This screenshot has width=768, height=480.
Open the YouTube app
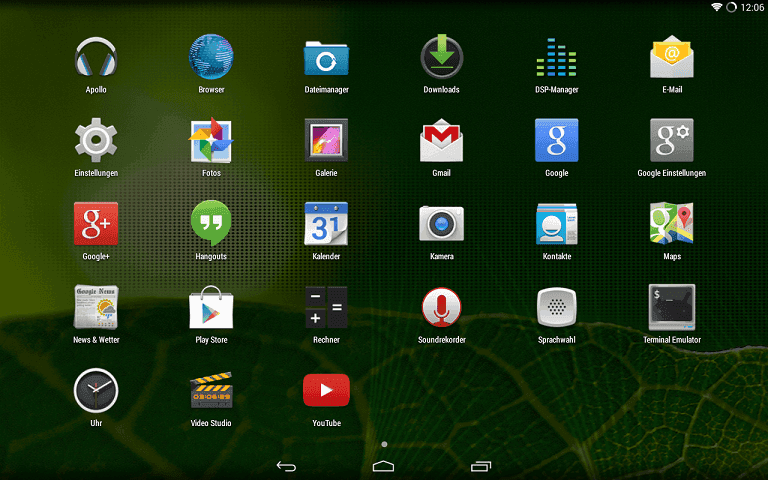pos(326,390)
